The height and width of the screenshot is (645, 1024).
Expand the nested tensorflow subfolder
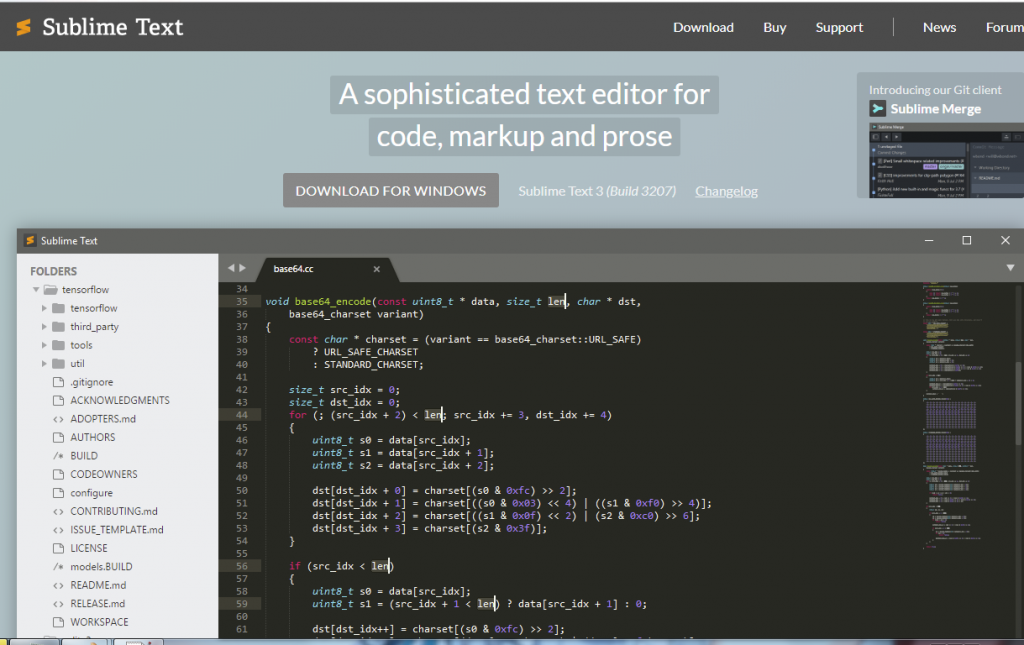[44, 308]
